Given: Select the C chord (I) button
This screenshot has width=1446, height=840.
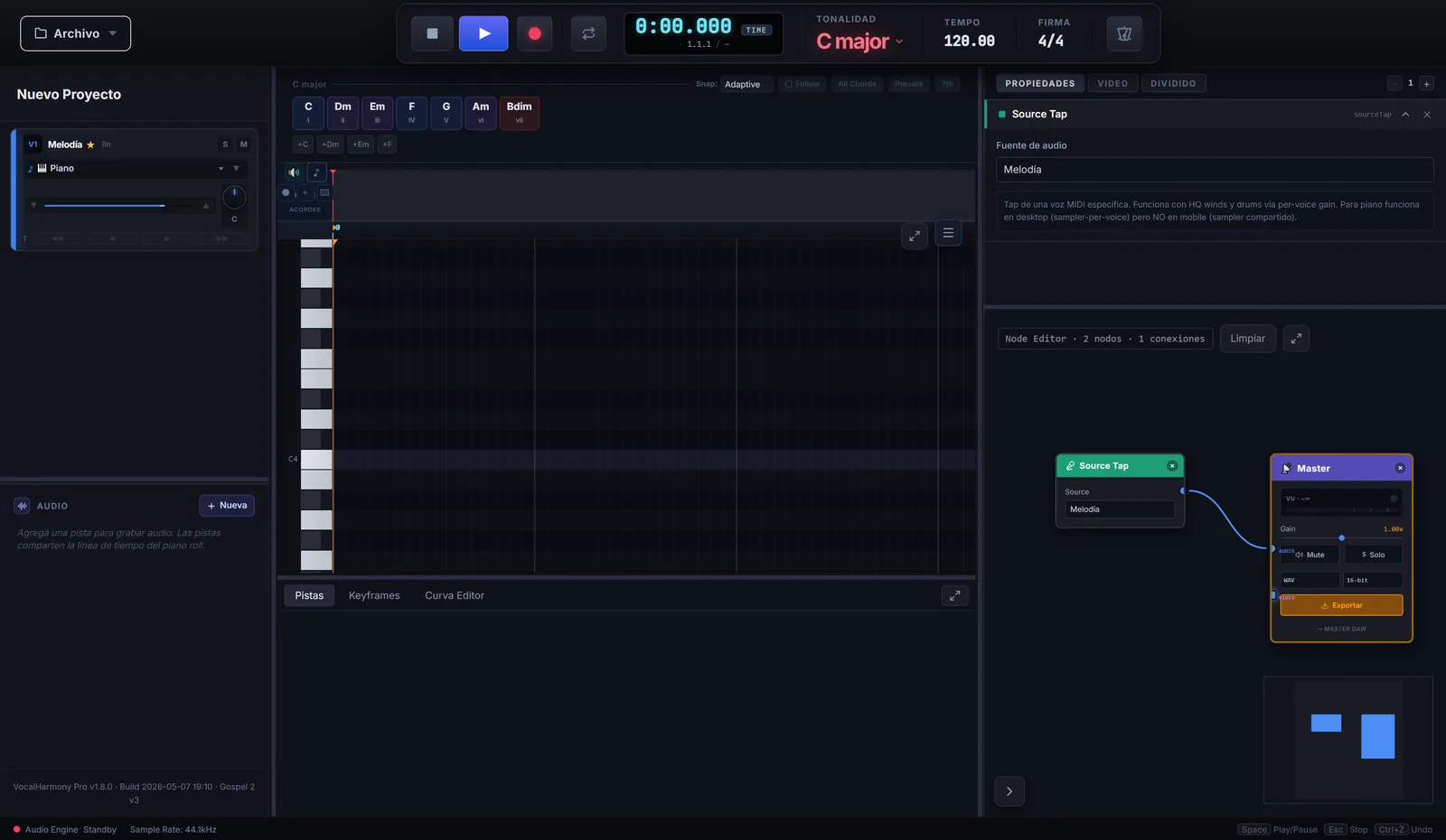Looking at the screenshot, I should pyautogui.click(x=308, y=113).
